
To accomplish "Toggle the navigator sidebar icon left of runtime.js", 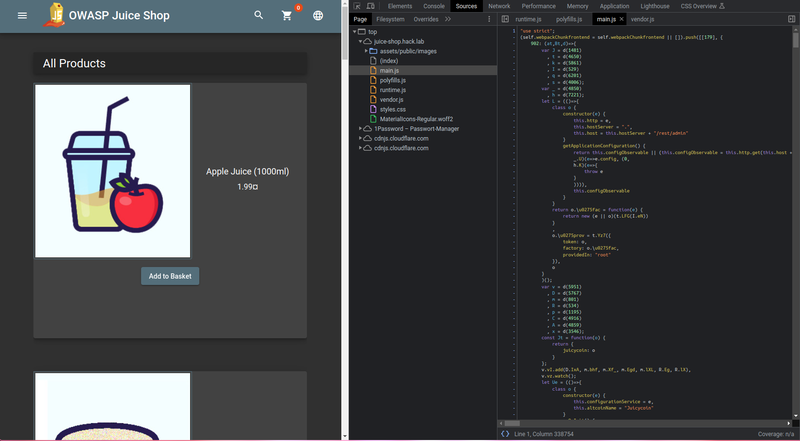I will coord(505,19).
